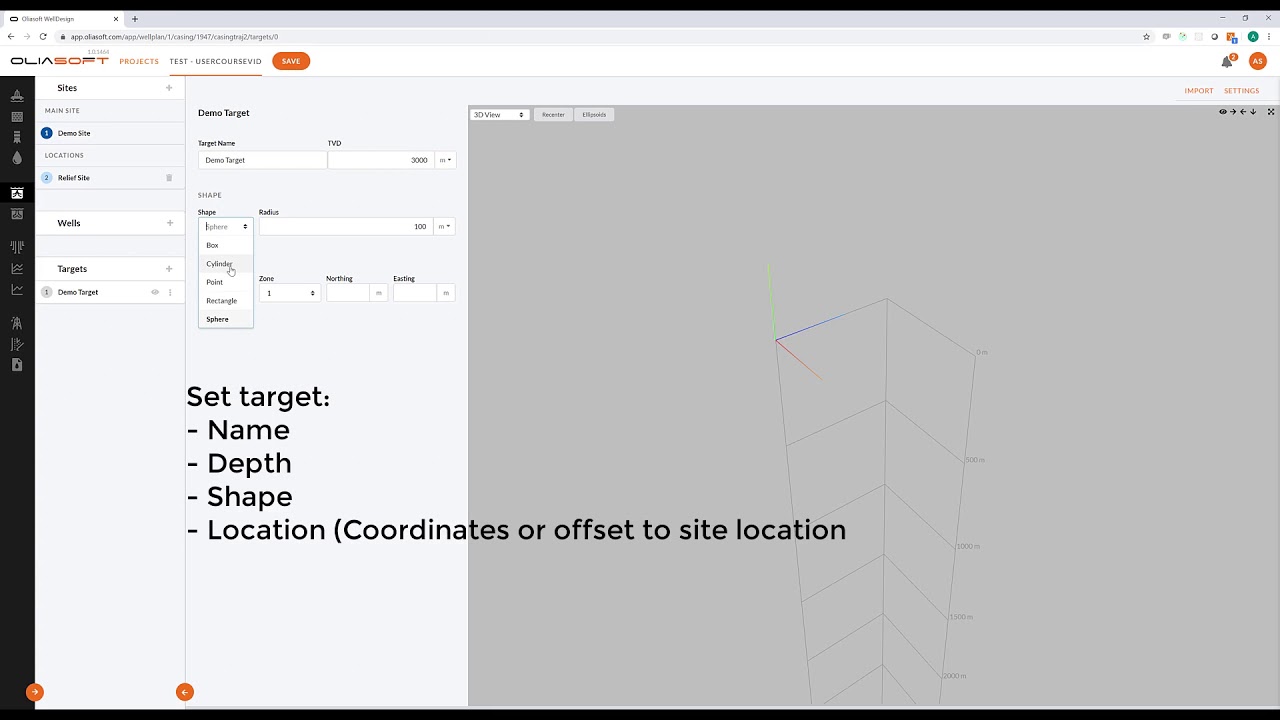Toggle Demo Target visibility eye icon

click(155, 292)
